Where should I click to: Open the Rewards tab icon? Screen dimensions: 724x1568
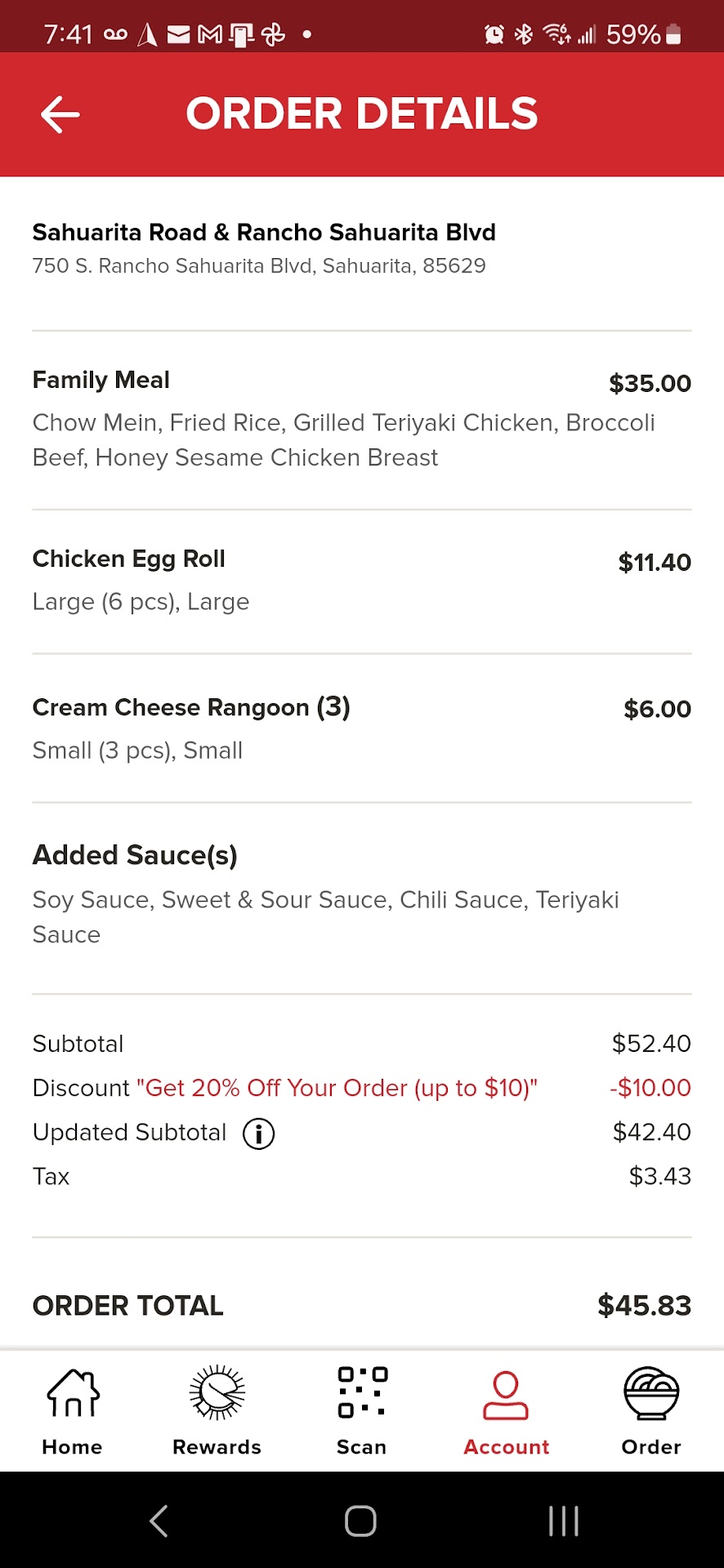[x=217, y=1393]
